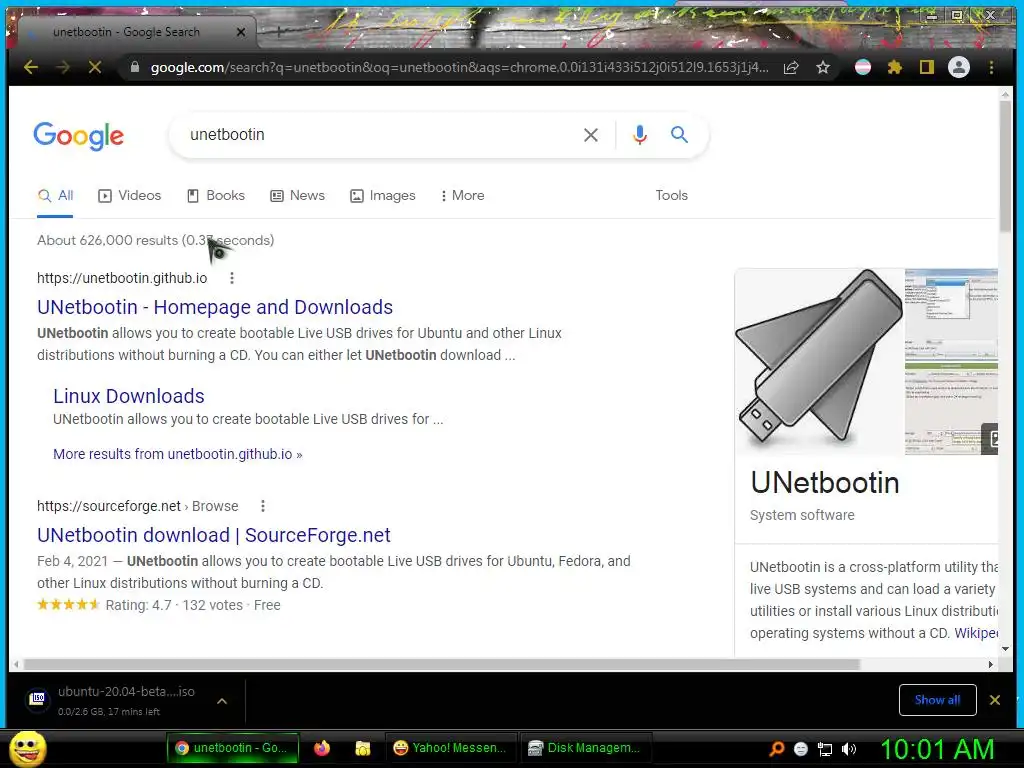The width and height of the screenshot is (1024, 768).
Task: Clear the search box with the X
Action: click(590, 135)
